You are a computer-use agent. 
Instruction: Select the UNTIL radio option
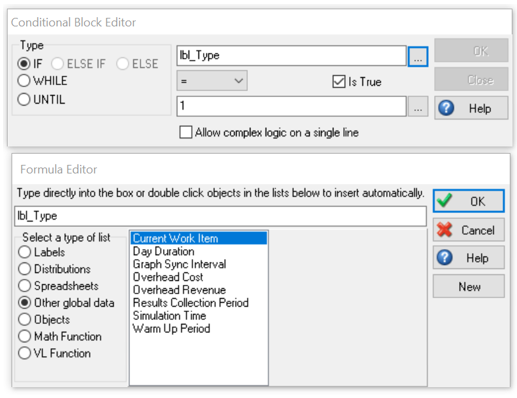[x=24, y=99]
